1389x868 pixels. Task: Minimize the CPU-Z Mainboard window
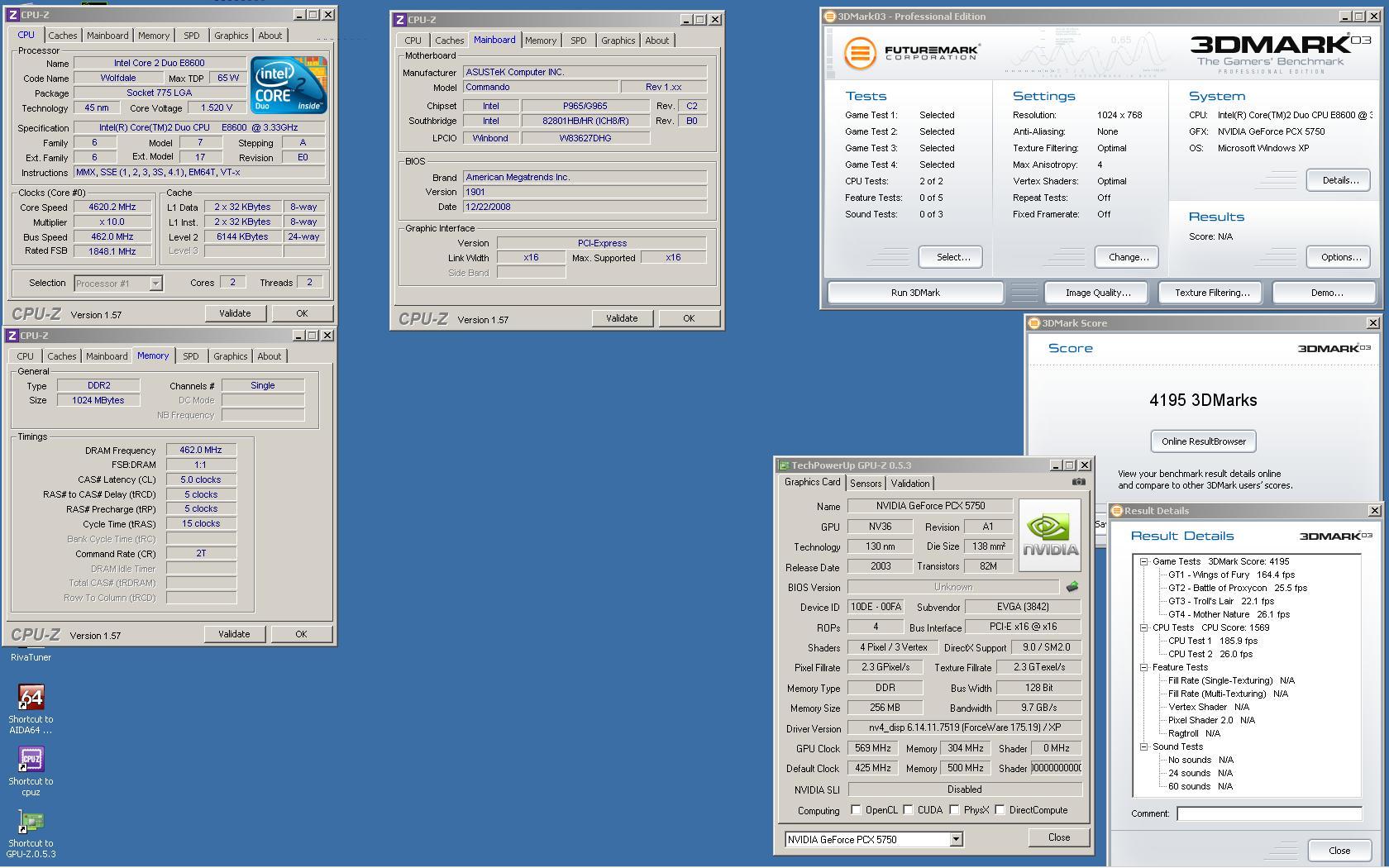tap(686, 20)
